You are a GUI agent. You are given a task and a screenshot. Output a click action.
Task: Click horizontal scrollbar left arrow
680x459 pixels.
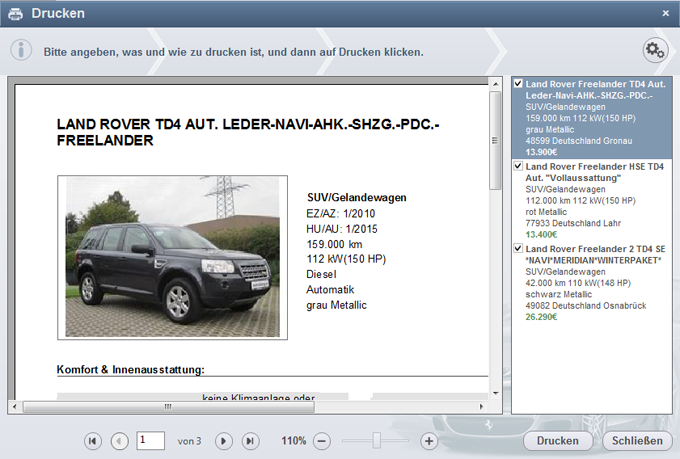point(15,407)
